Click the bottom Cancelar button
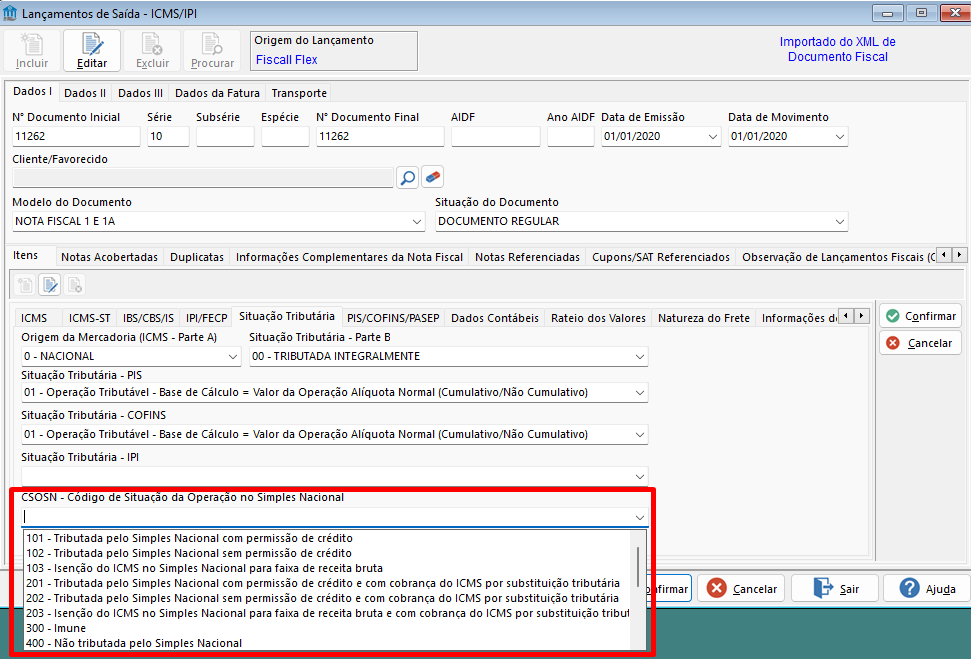This screenshot has width=971, height=659. tap(741, 588)
